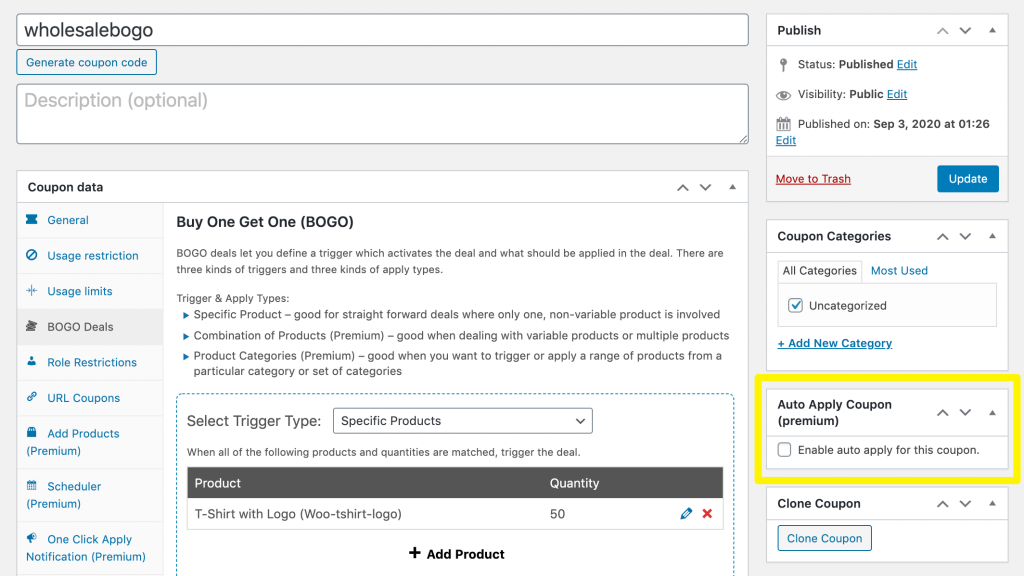This screenshot has height=576, width=1024.
Task: Uncheck the Uncategorized category checkbox
Action: click(x=796, y=306)
